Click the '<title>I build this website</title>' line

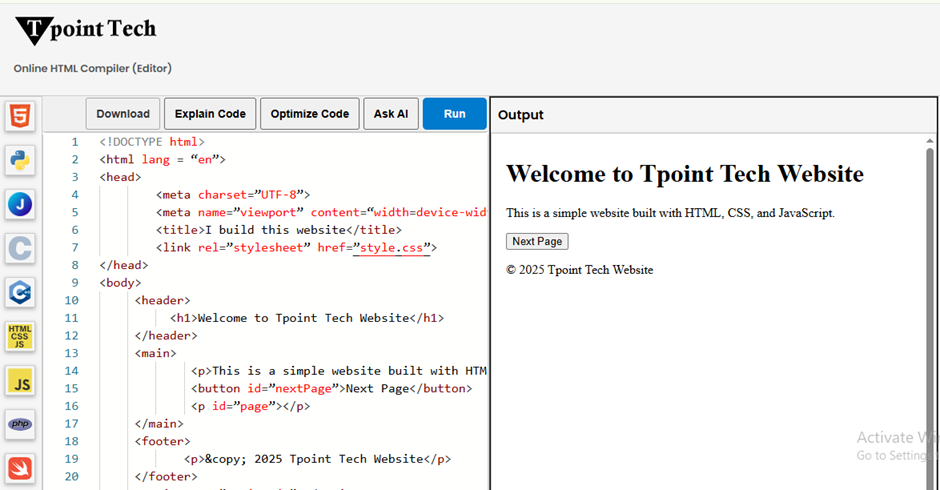(x=279, y=230)
